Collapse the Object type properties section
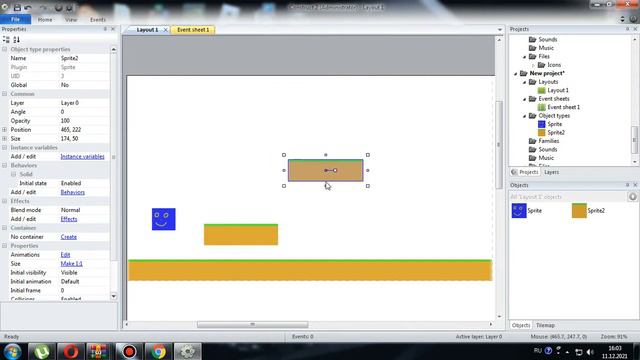This screenshot has height=360, width=640. click(x=4, y=49)
